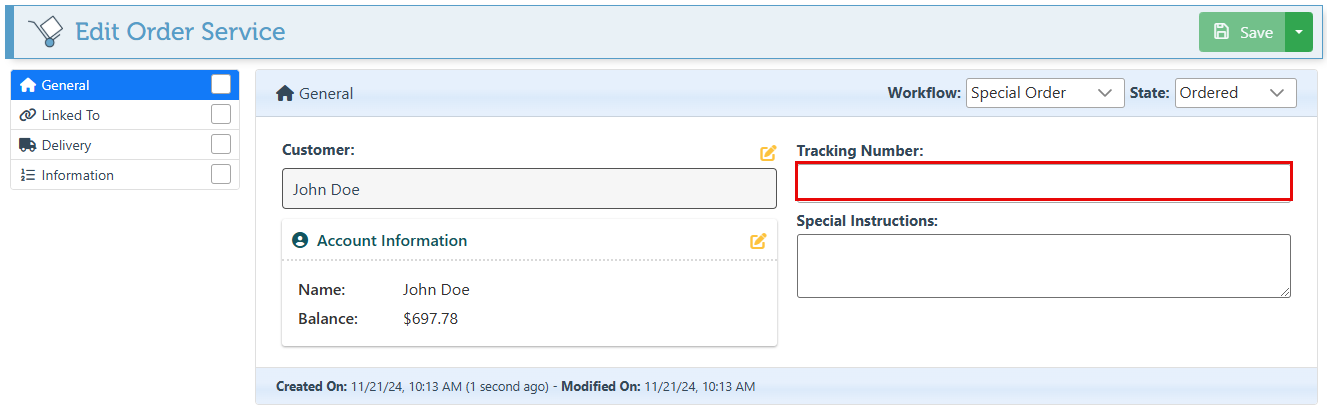Focus the Tracking Number field

pyautogui.click(x=1043, y=182)
